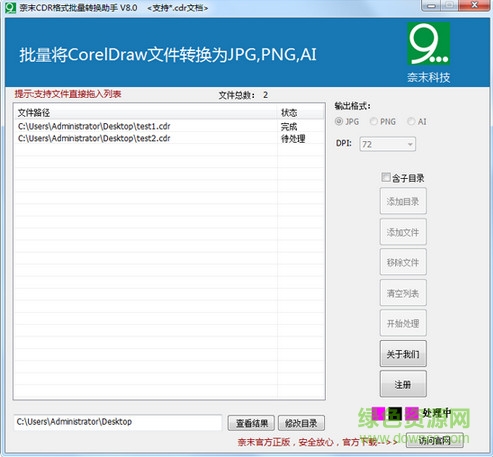Click 修改目录 to change output folder
This screenshot has width=493, height=457.
point(301,423)
